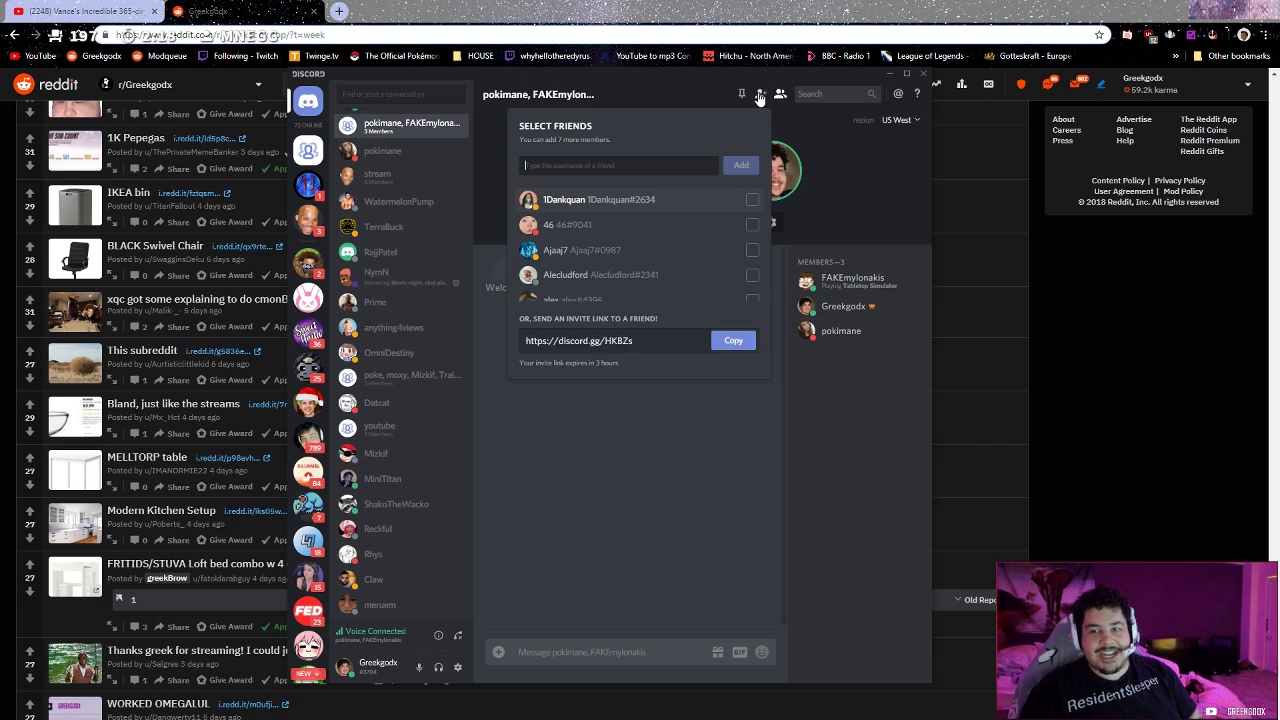Toggle the member list icon in Discord
The width and height of the screenshot is (1280, 720).
click(780, 94)
